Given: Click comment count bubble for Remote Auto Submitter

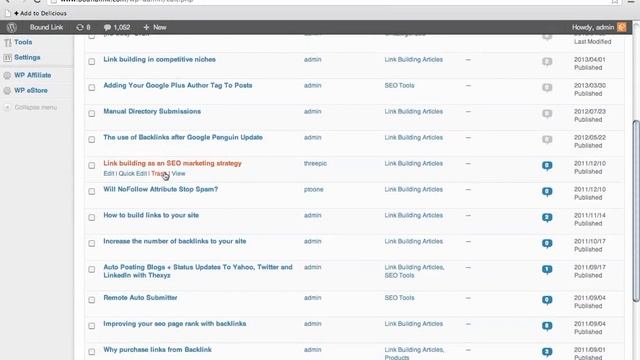Looking at the screenshot, I should tap(547, 300).
